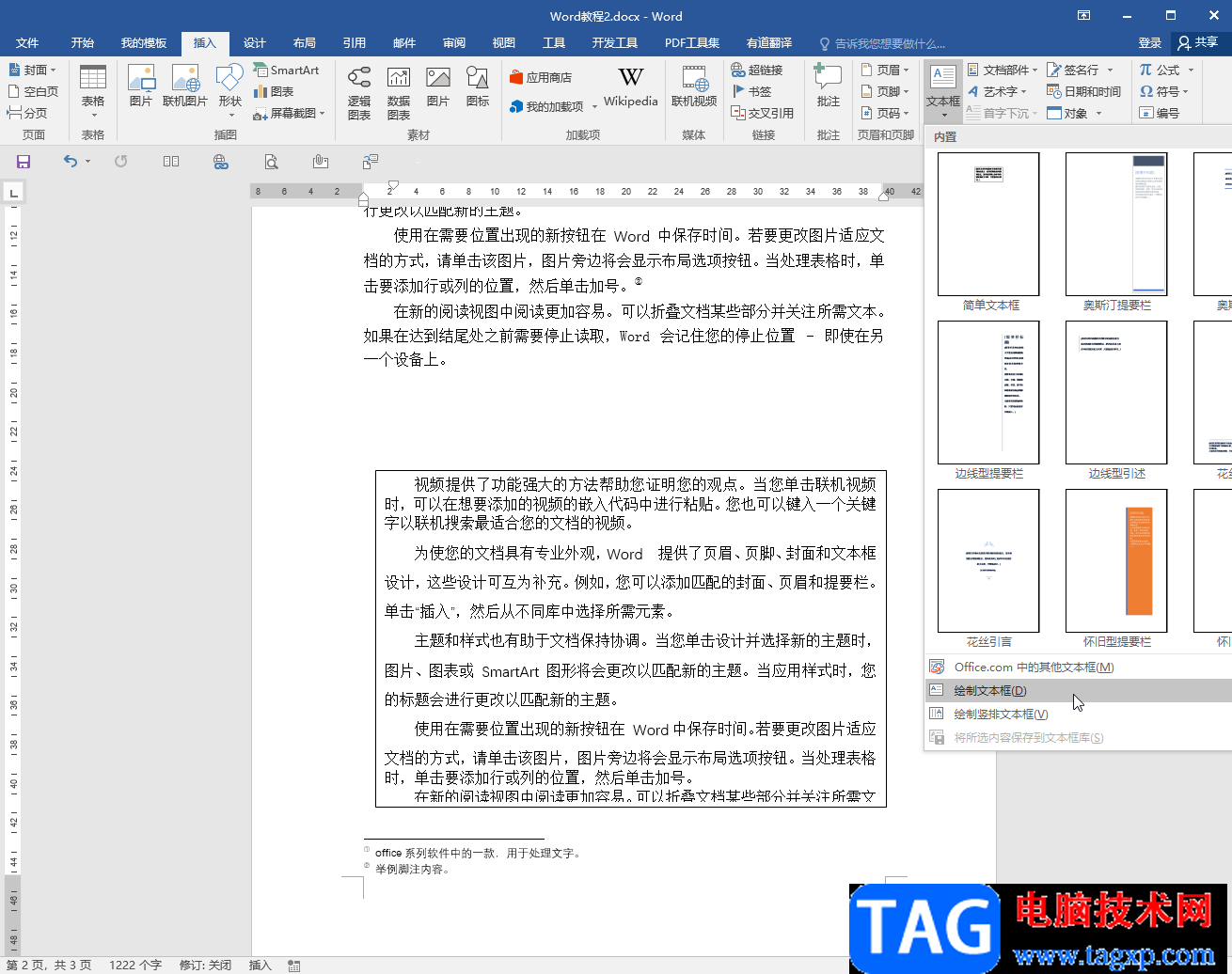The width and height of the screenshot is (1232, 974).
Task: Insert a cross-reference (交叉引用)
Action: pyautogui.click(x=763, y=113)
